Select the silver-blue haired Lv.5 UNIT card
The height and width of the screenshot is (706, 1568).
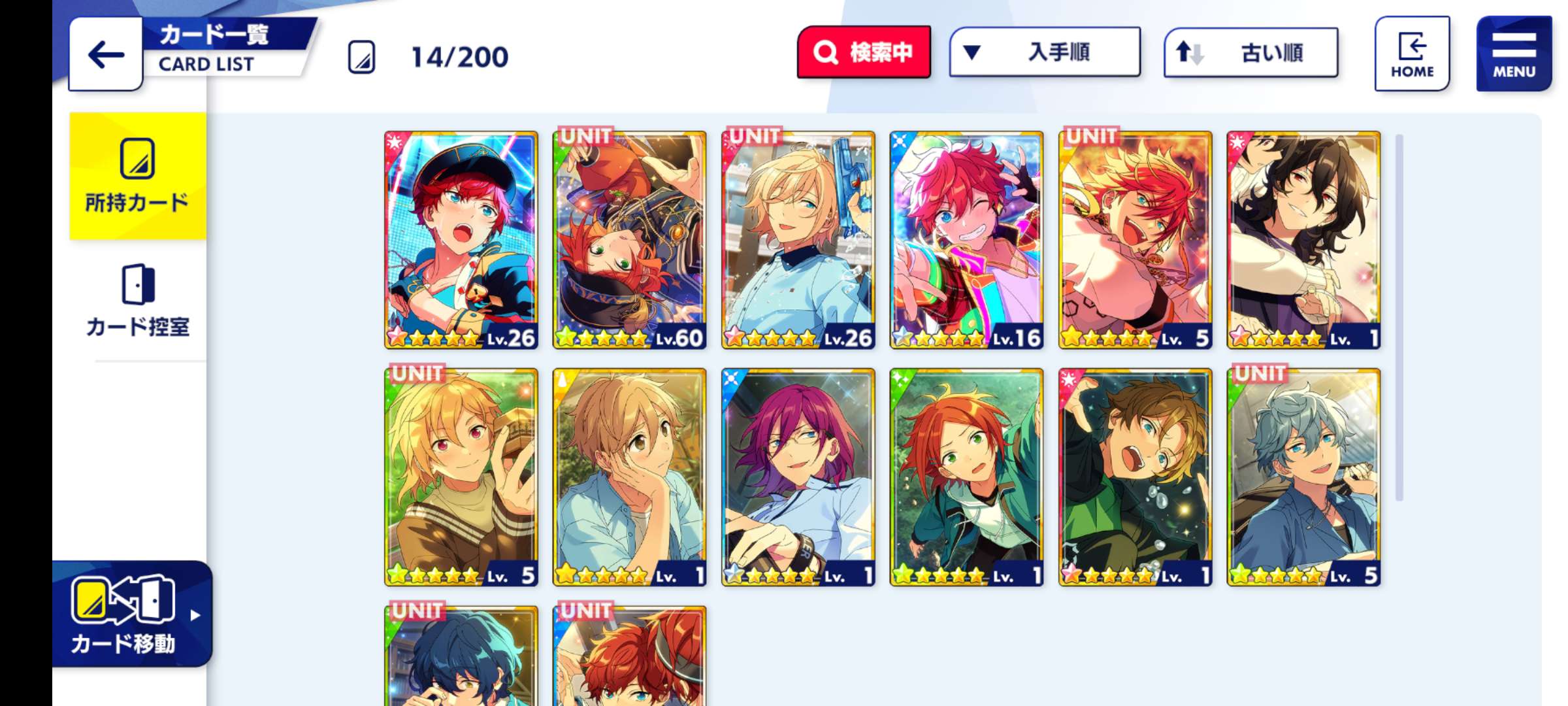[x=1303, y=477]
